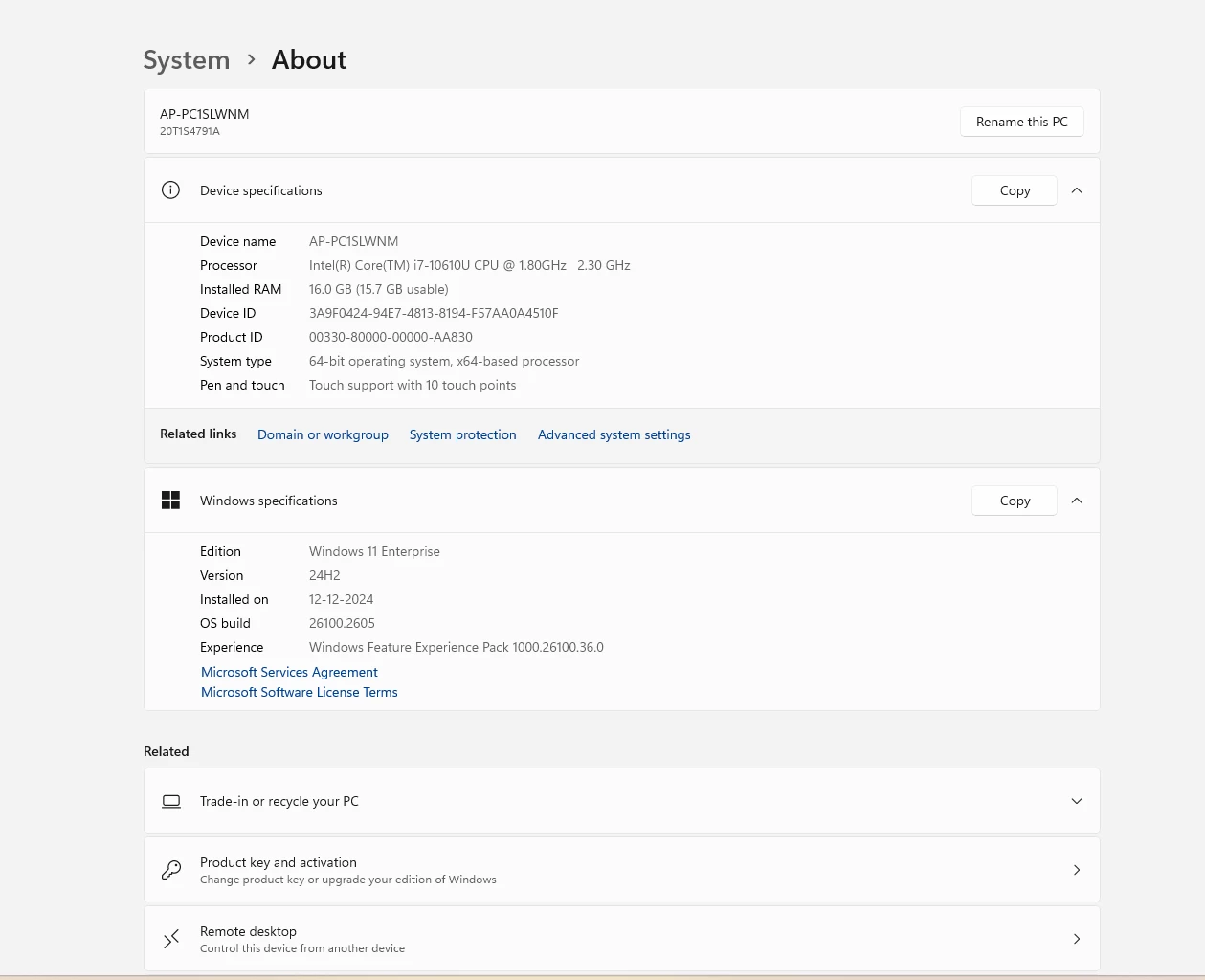Open Advanced system settings link
Viewport: 1205px width, 980px height.
[614, 434]
